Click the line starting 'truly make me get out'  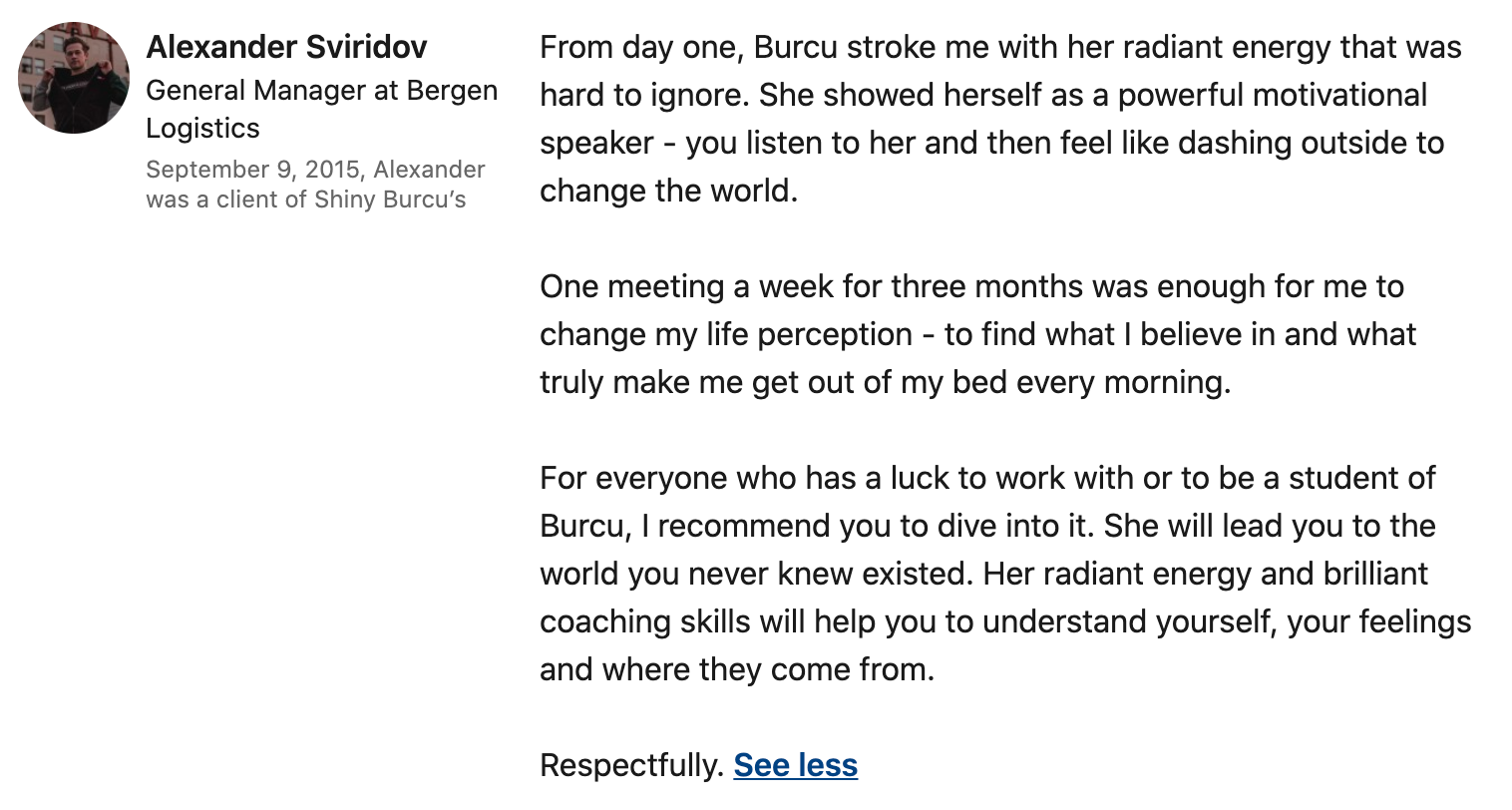[x=885, y=382]
